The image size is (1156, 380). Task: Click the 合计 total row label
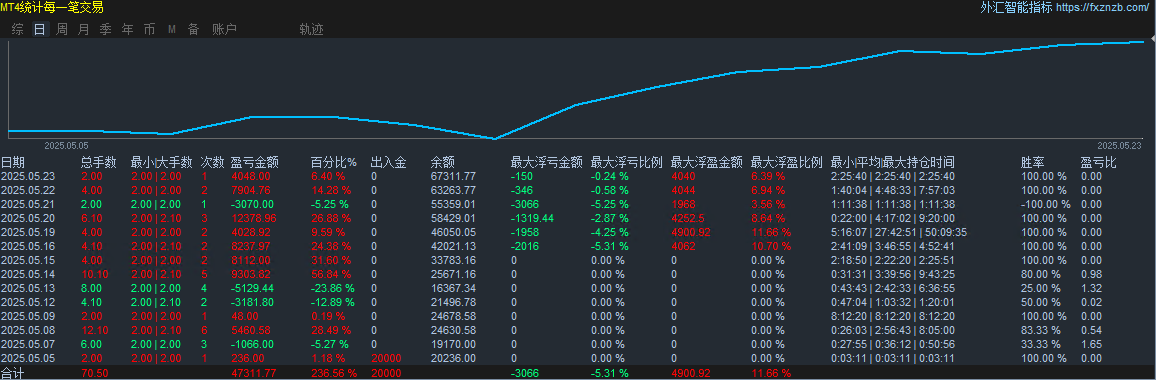13,374
